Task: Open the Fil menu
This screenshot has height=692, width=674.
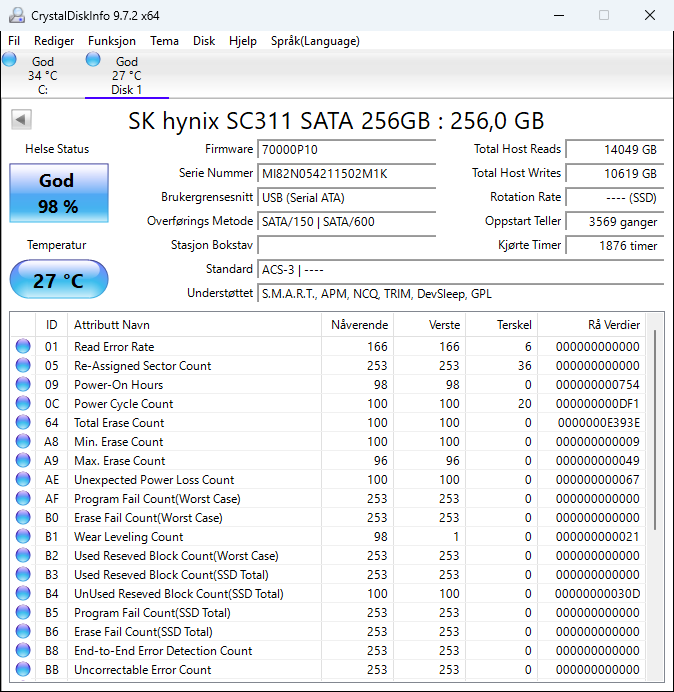Action: tap(14, 41)
